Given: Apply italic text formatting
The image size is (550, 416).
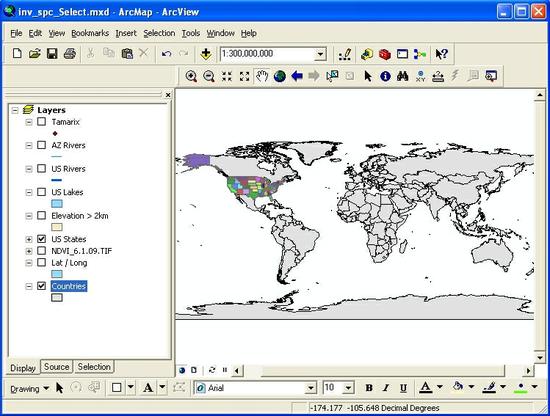Looking at the screenshot, I should (x=386, y=388).
